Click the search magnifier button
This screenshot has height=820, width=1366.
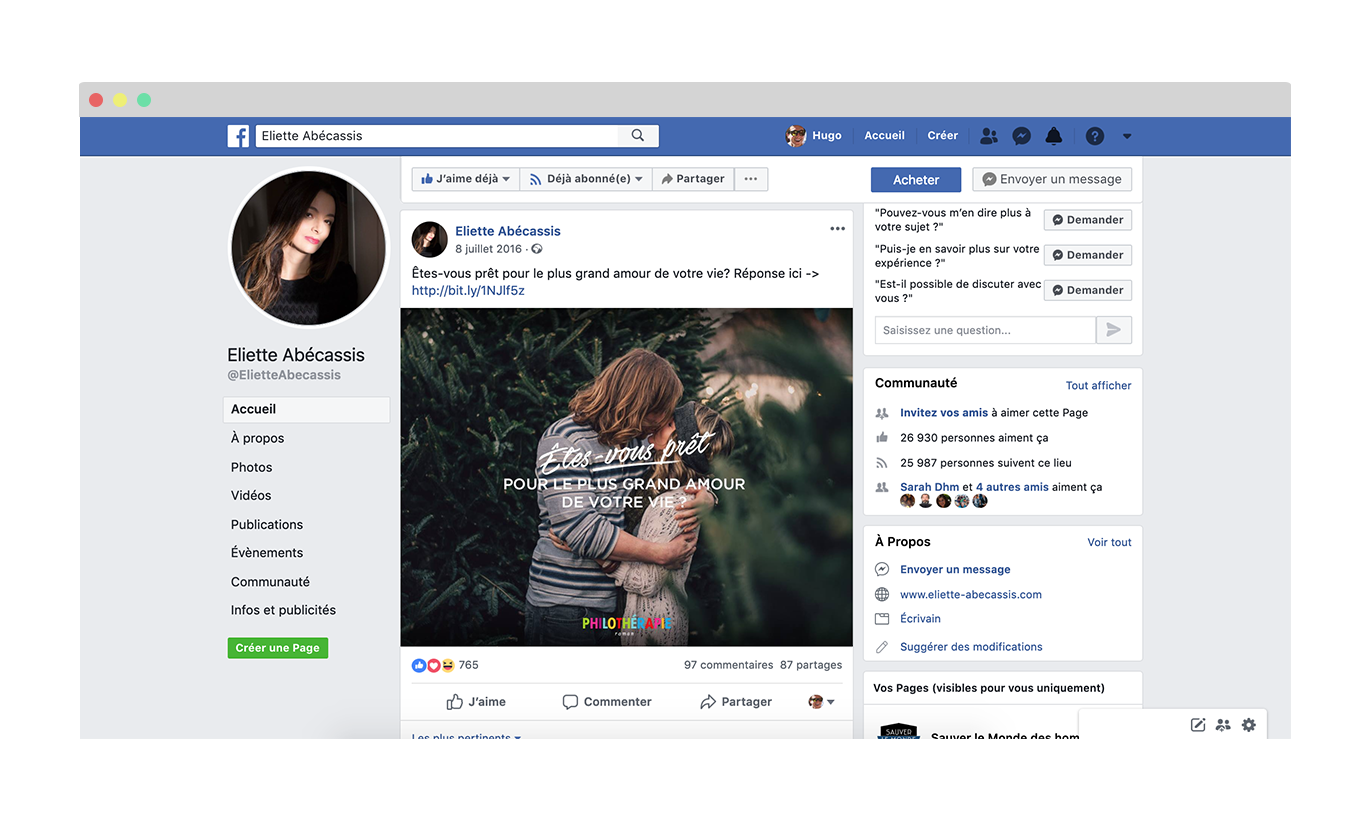[x=638, y=136]
